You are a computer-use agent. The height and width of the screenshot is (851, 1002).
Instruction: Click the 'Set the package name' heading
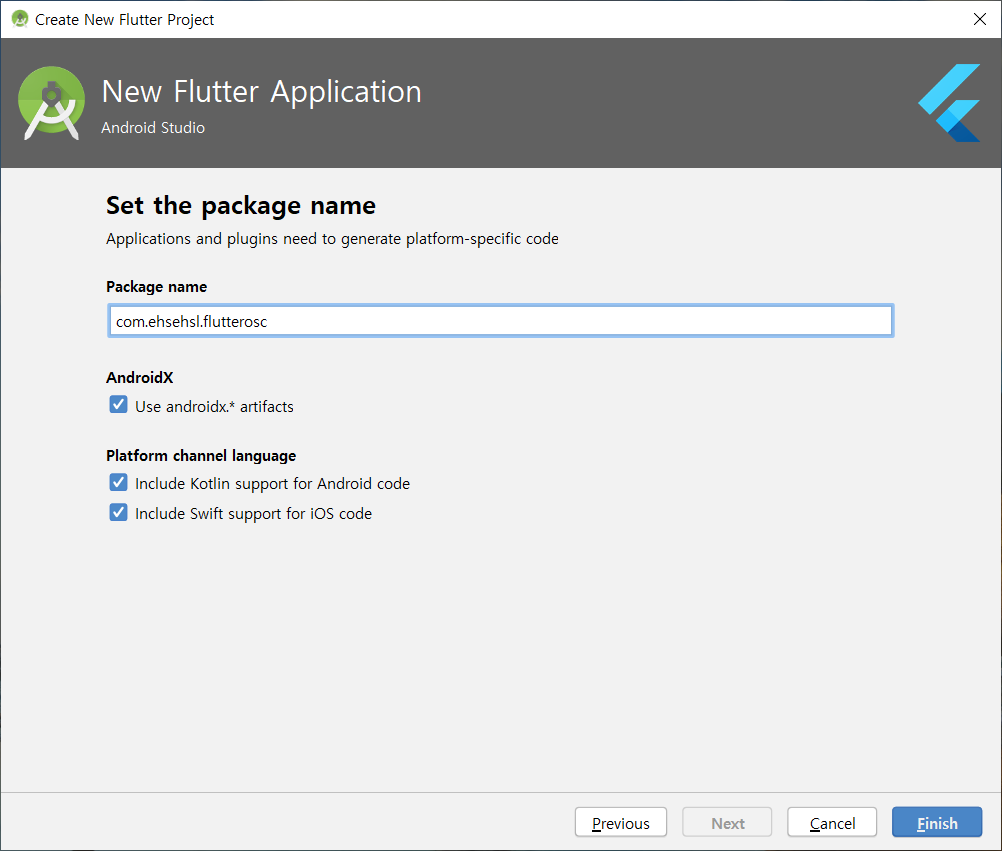pos(241,206)
